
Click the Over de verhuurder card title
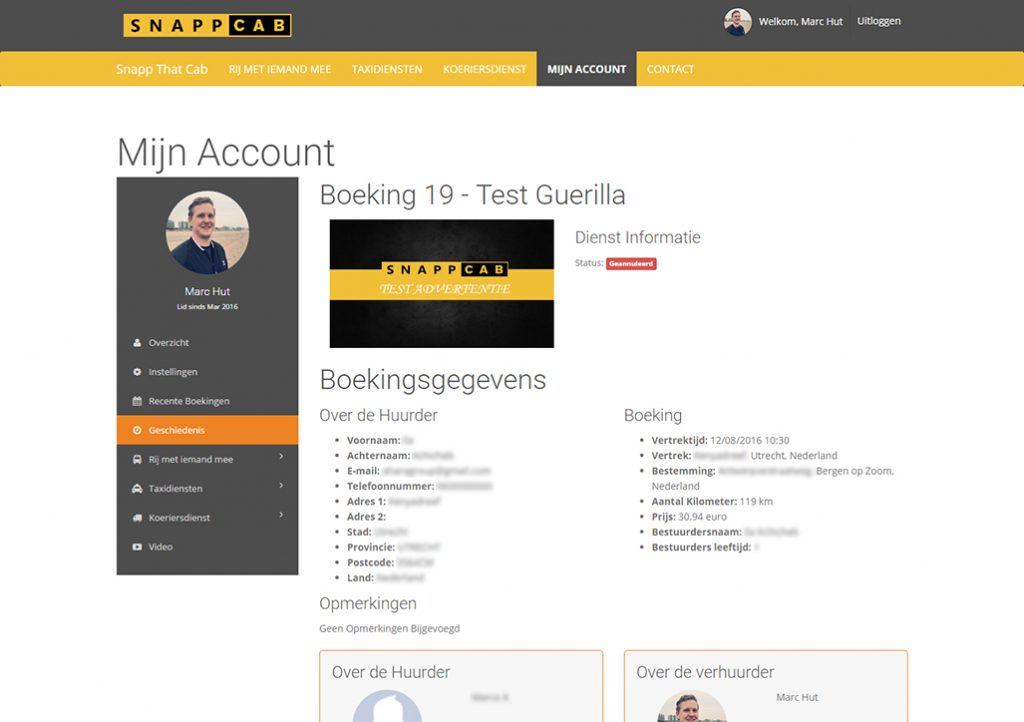click(x=705, y=672)
